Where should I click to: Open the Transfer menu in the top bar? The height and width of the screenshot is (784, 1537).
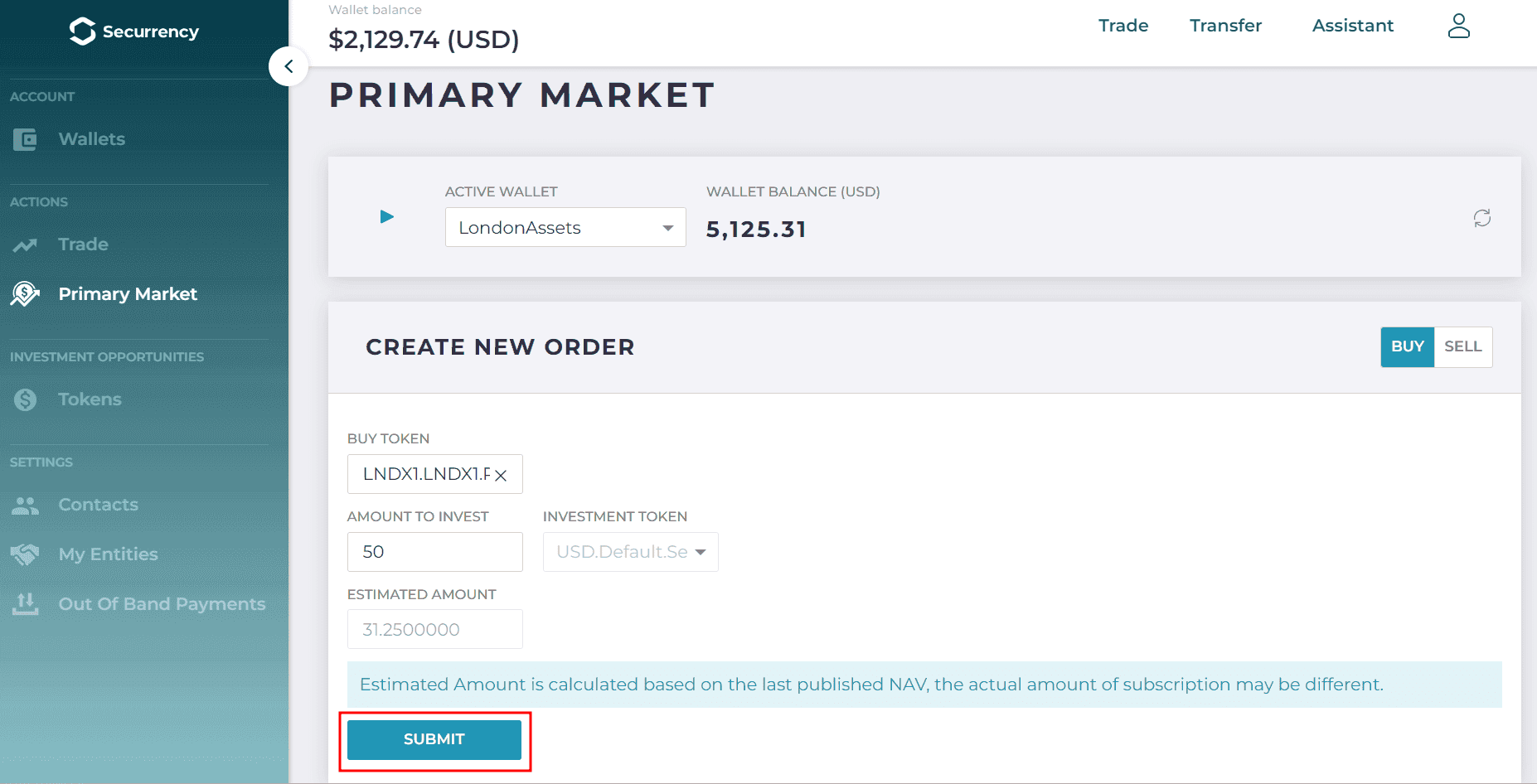point(1225,26)
